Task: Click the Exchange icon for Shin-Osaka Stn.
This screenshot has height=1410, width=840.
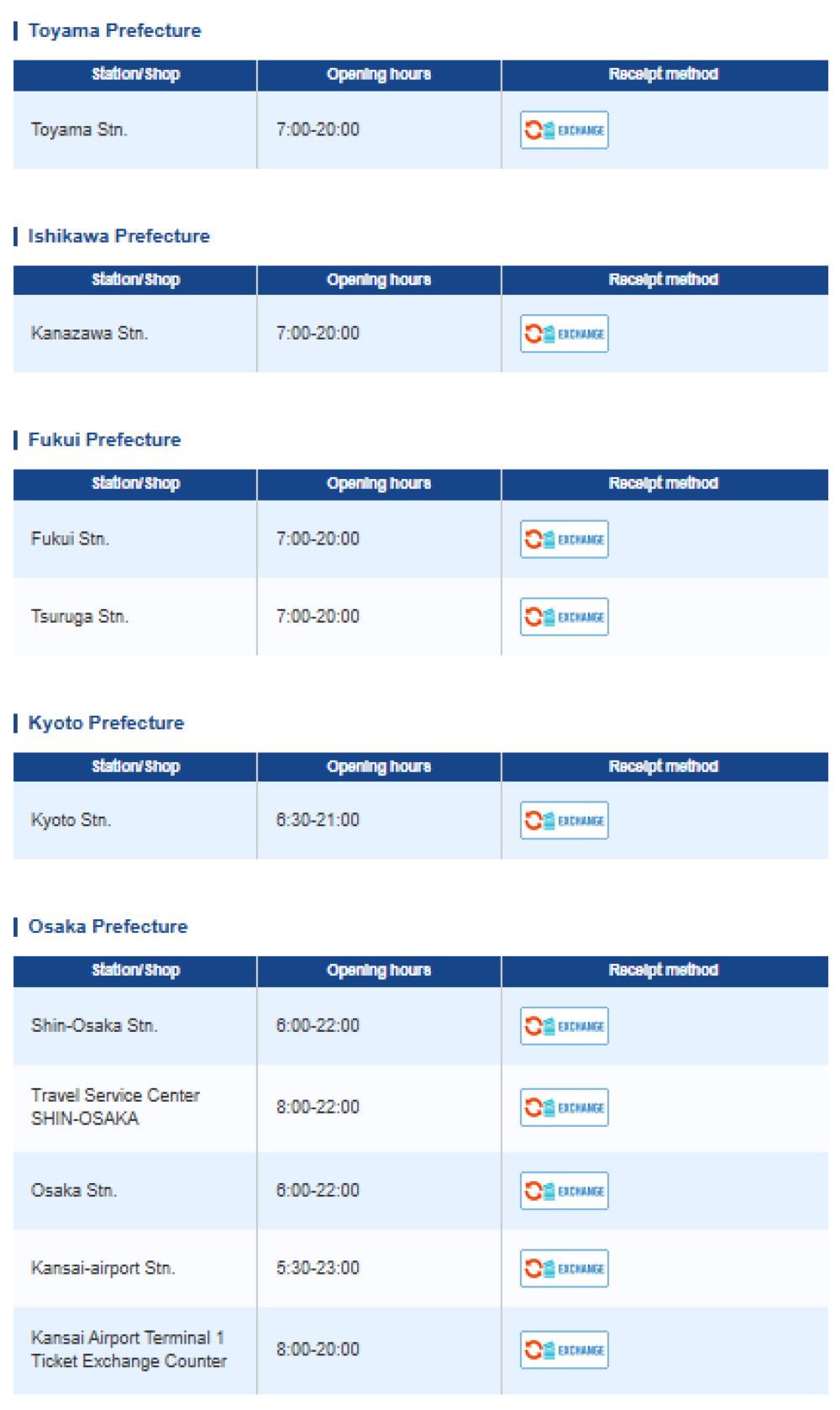Action: [564, 1026]
